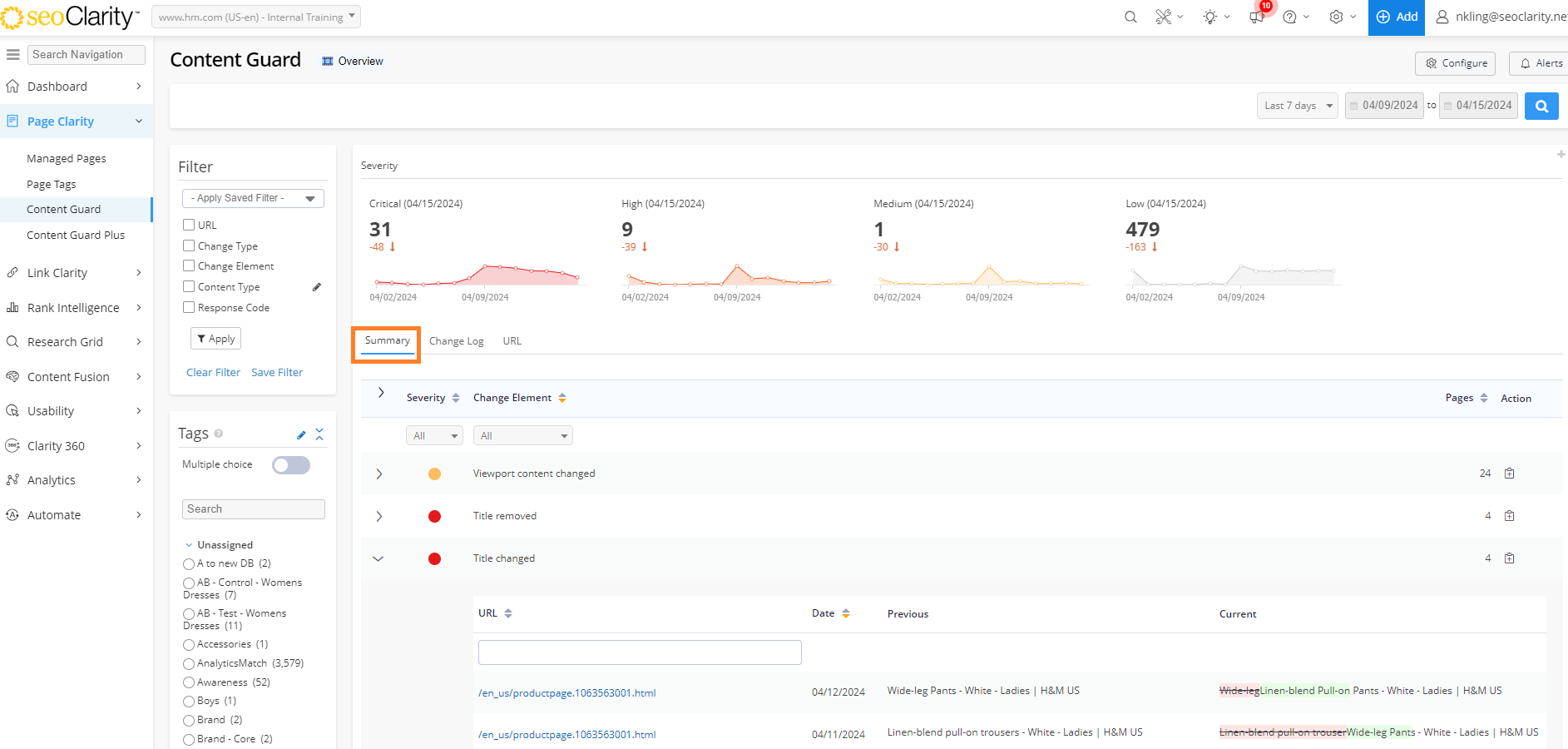Image resolution: width=1568 pixels, height=749 pixels.
Task: Click the action icon for Viewport content changed
Action: [x=1509, y=474]
